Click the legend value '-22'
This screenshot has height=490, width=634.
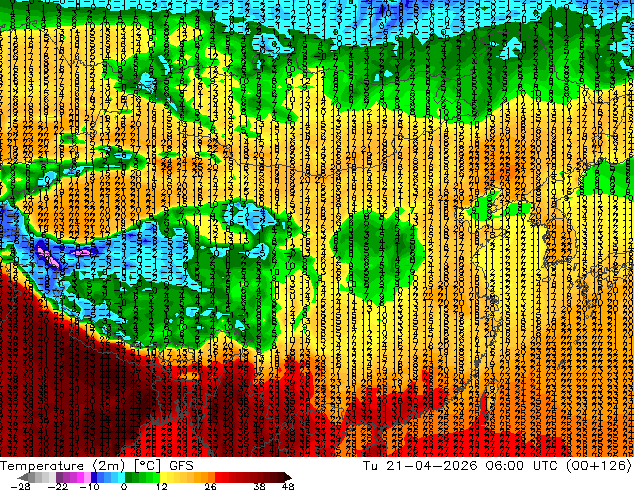pos(58,486)
